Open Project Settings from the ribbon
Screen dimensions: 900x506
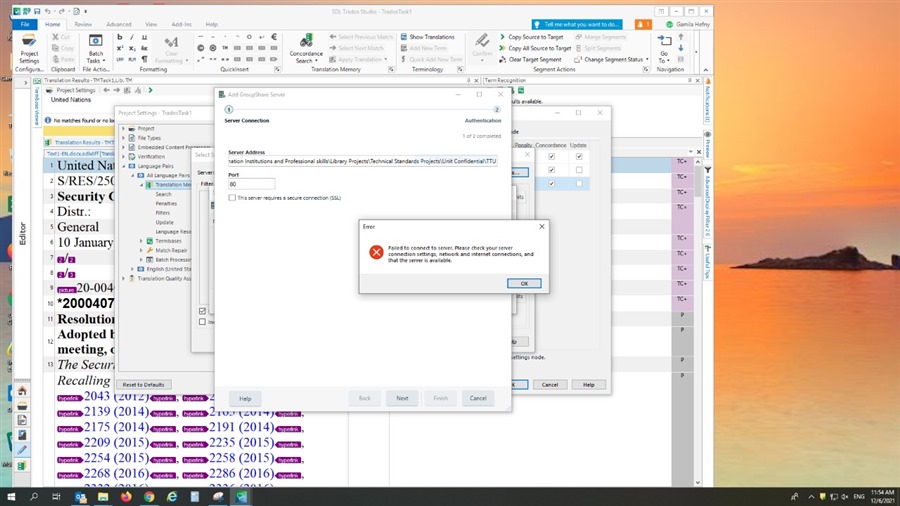(x=29, y=49)
